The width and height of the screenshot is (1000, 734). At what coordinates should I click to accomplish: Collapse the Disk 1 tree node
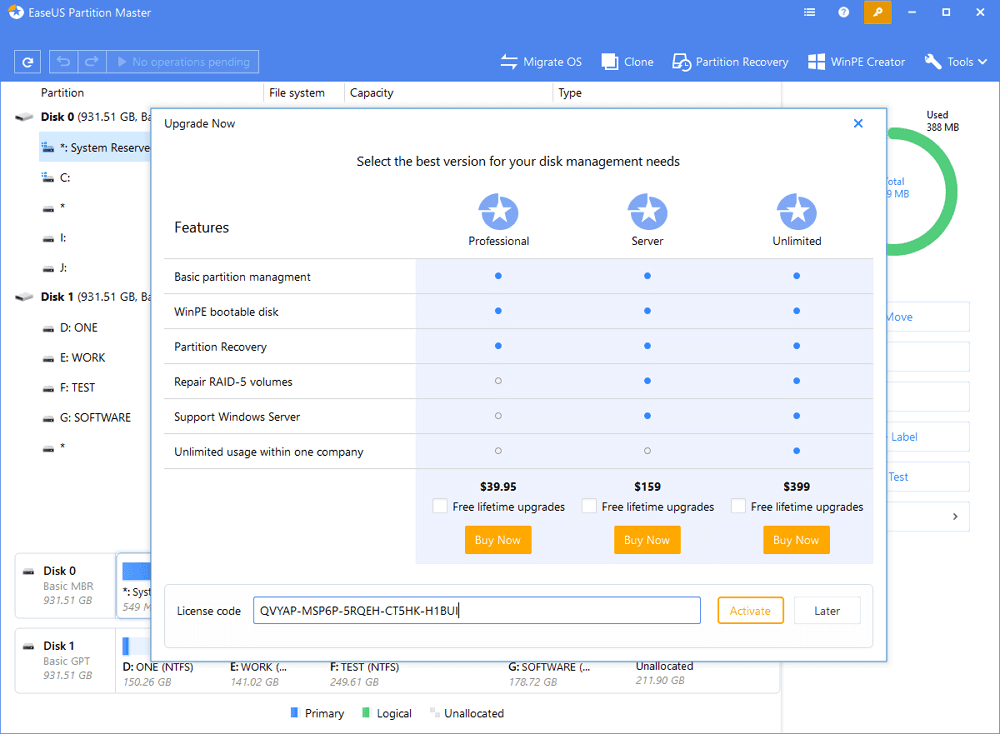click(23, 297)
